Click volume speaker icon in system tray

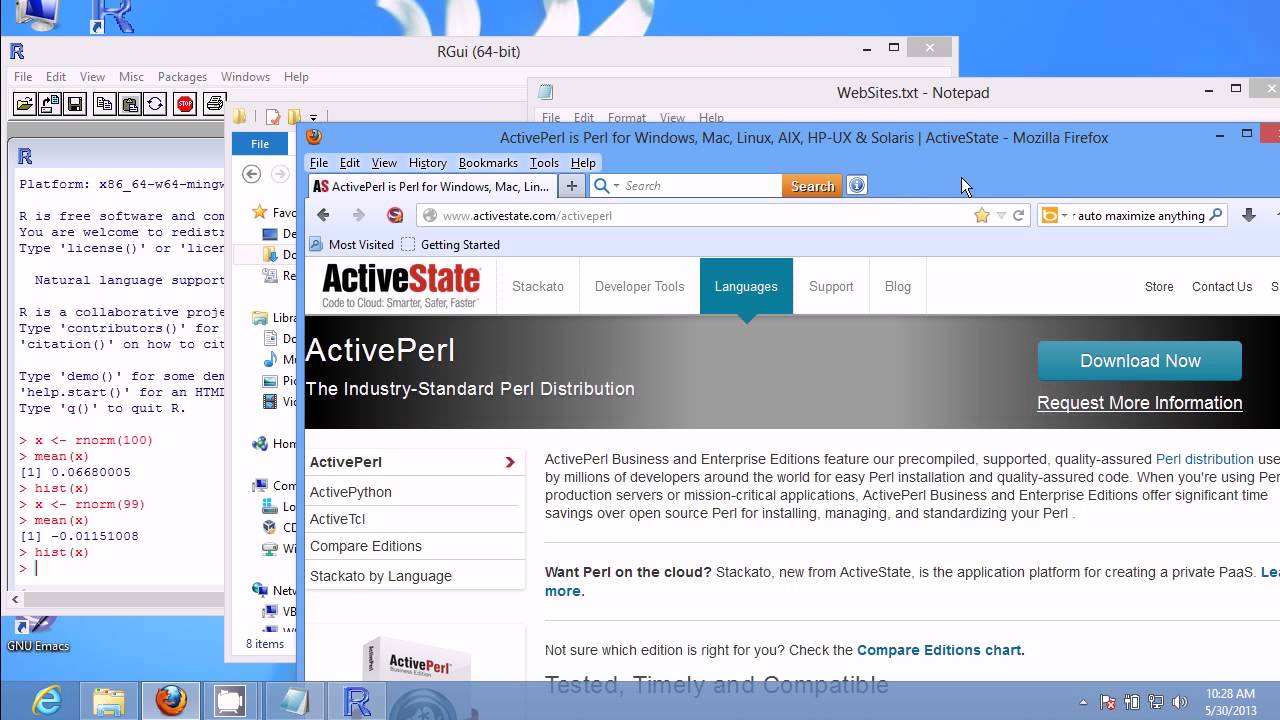[1179, 702]
